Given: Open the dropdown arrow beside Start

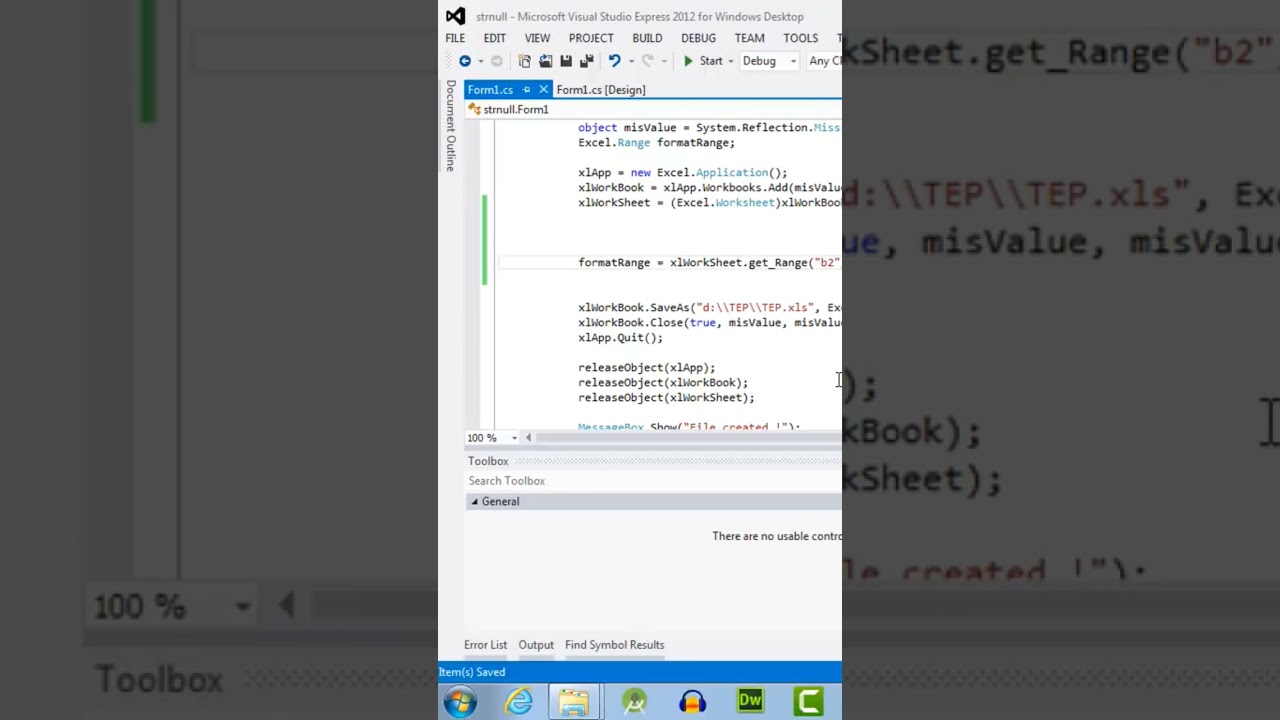Looking at the screenshot, I should (731, 61).
